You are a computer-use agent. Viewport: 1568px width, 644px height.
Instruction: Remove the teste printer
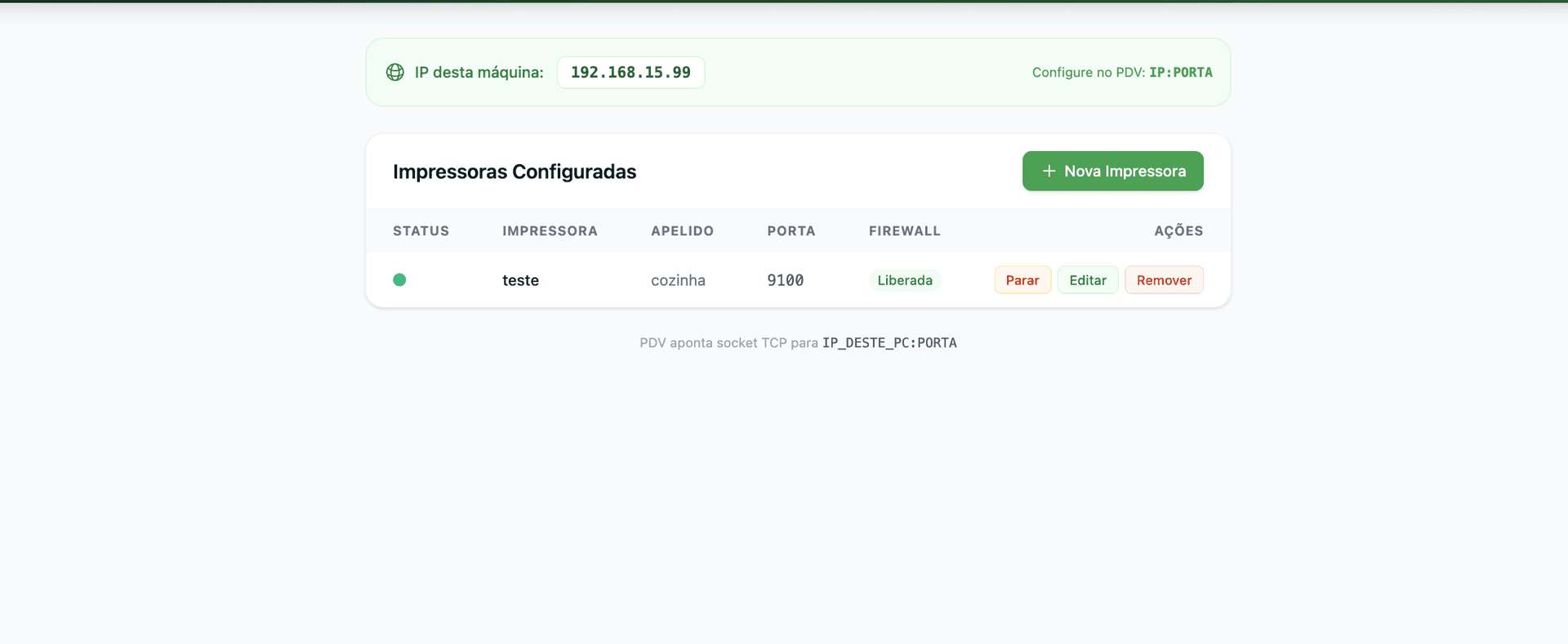(x=1164, y=280)
